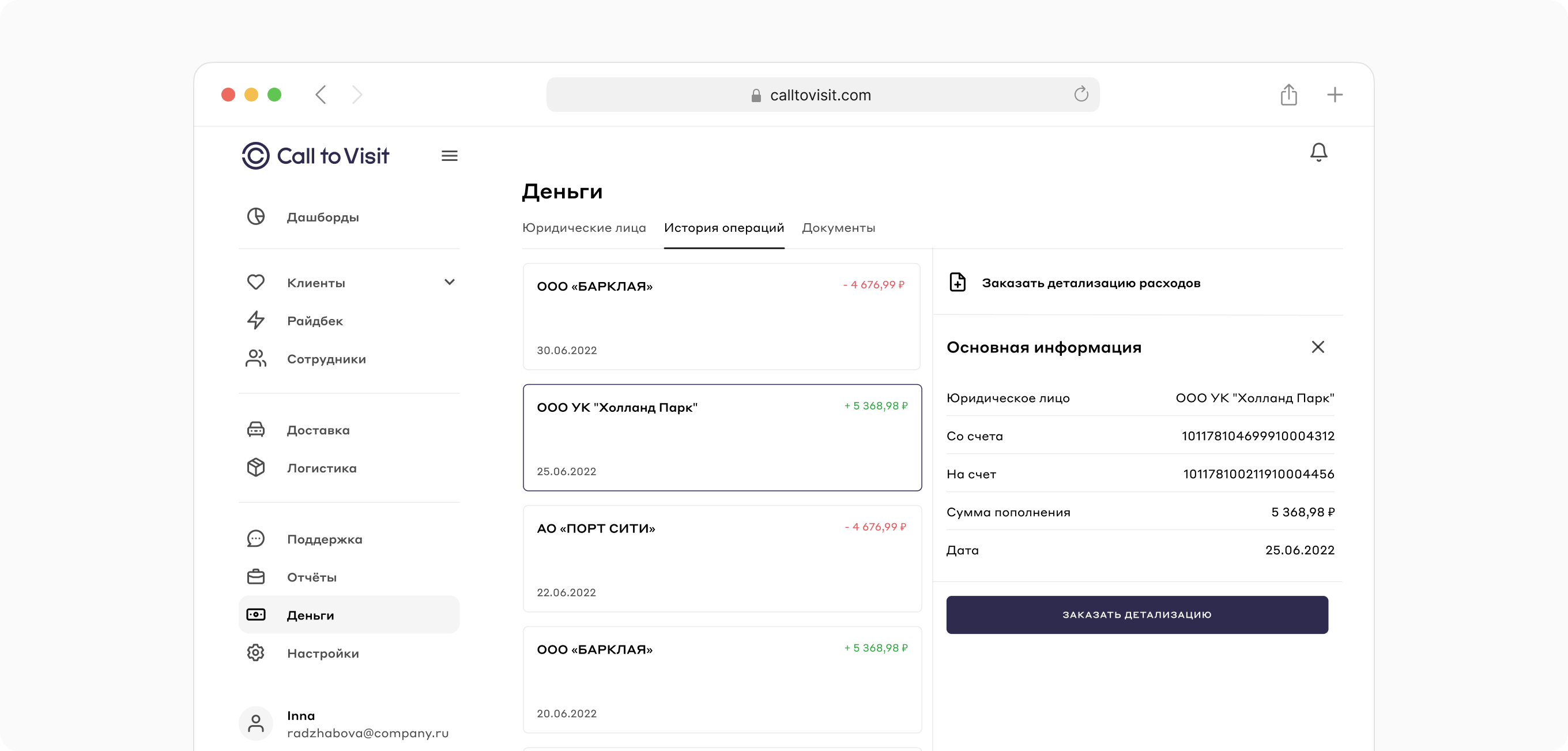
Task: Click amount on the 20.06.2022 БАРКЛАЯ card
Action: (875, 648)
